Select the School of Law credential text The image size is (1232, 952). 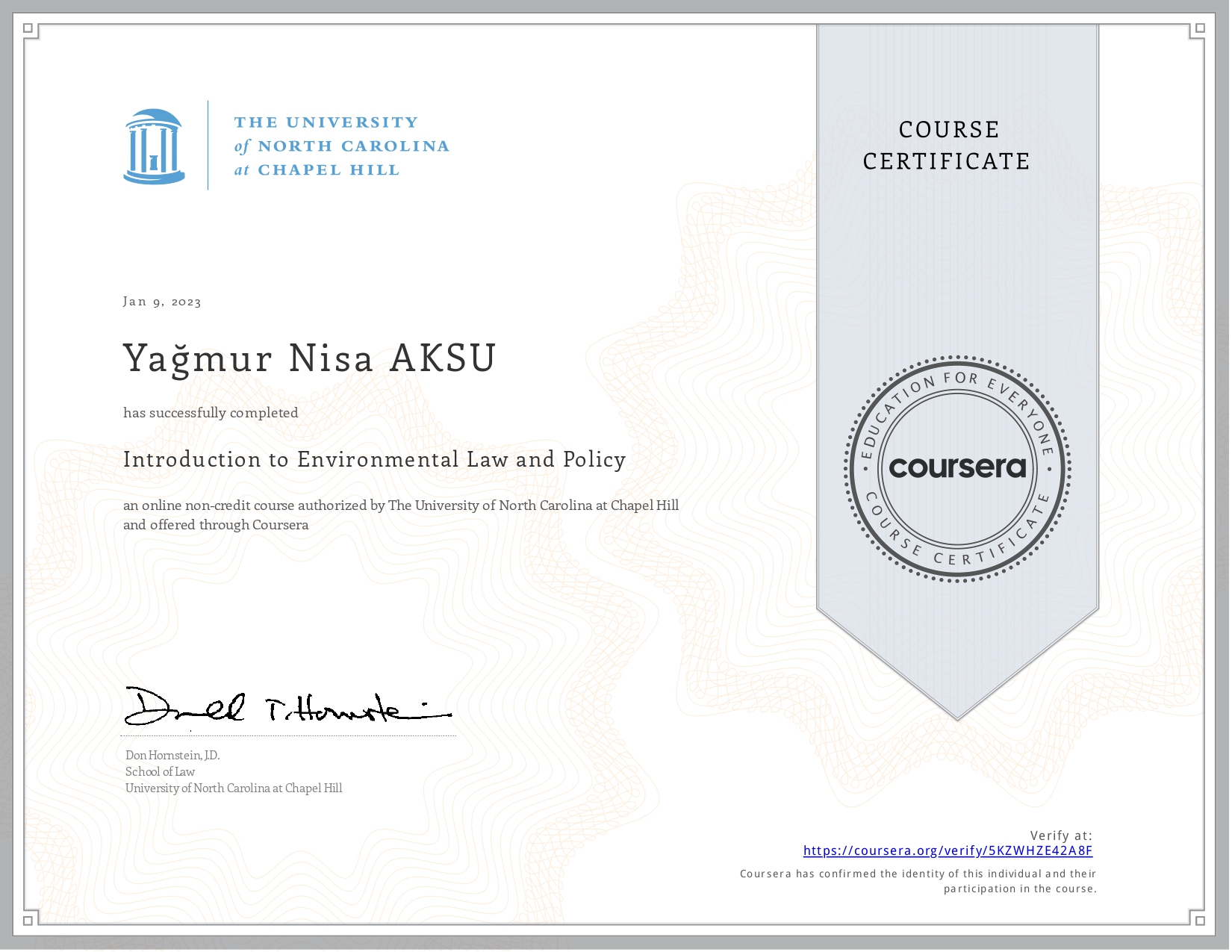click(159, 771)
